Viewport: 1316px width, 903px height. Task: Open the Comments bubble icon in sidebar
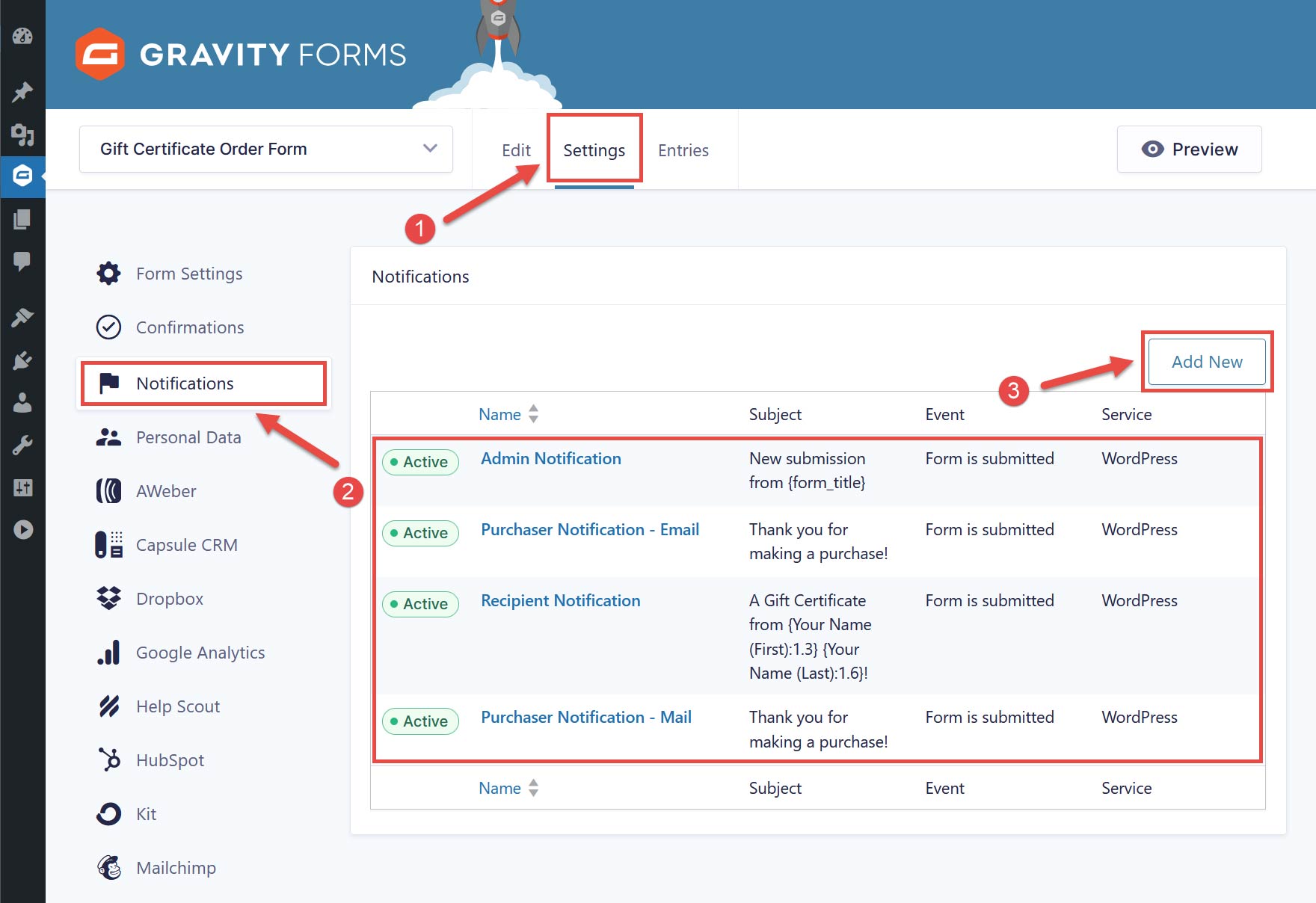22,262
